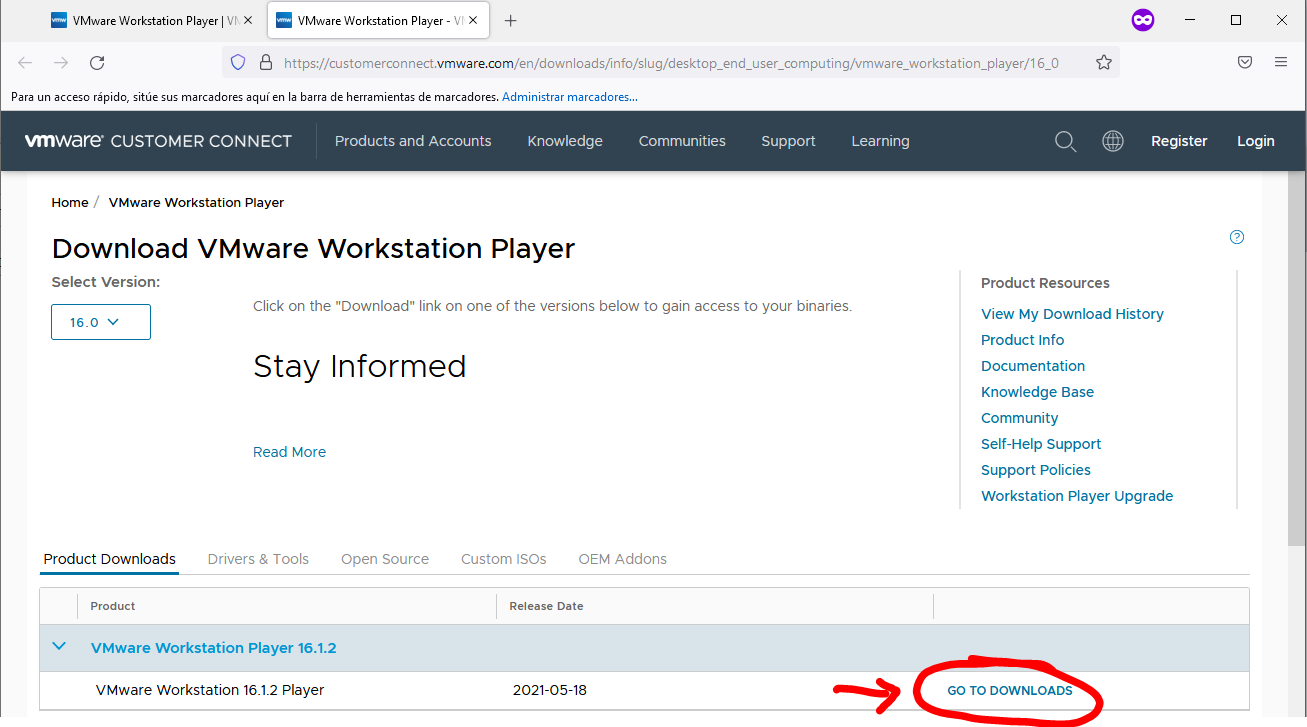Open a new tab with the plus icon
The width and height of the screenshot is (1307, 727).
511,20
